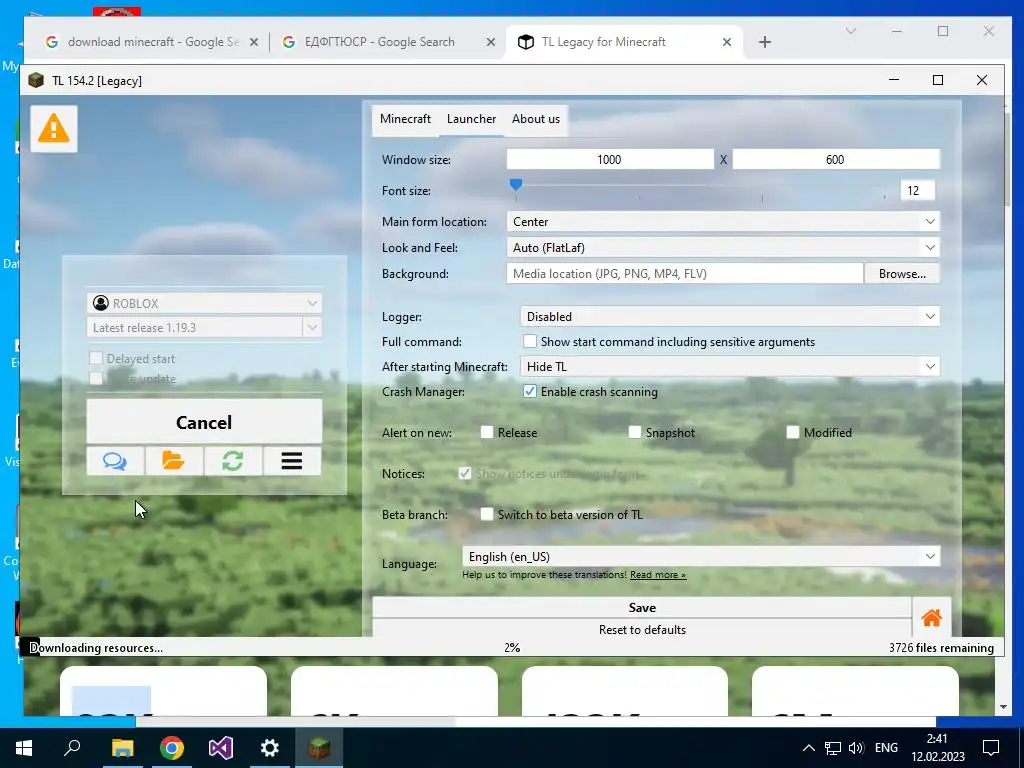Expand After starting Minecraft dropdown
The height and width of the screenshot is (768, 1024).
point(930,366)
